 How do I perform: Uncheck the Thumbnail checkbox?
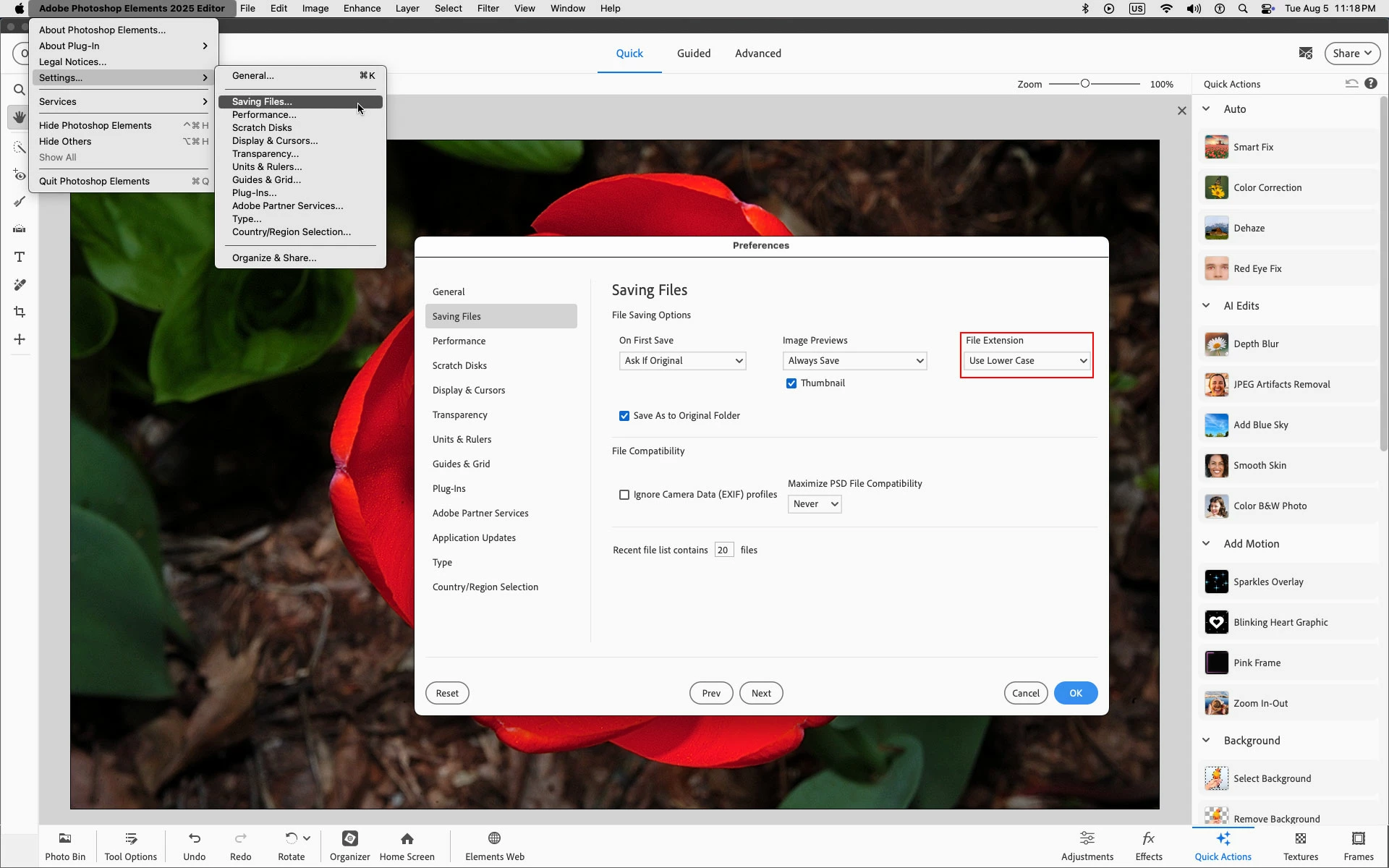[x=791, y=383]
